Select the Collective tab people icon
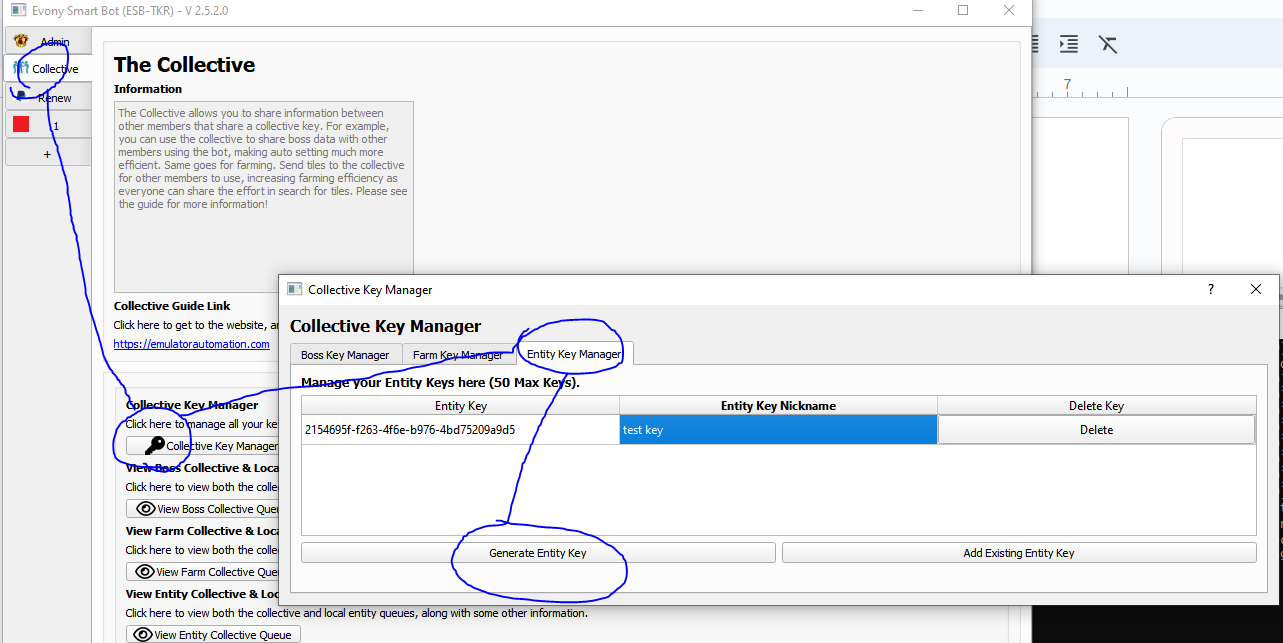Screen dimensions: 1283x643 click(x=21, y=68)
